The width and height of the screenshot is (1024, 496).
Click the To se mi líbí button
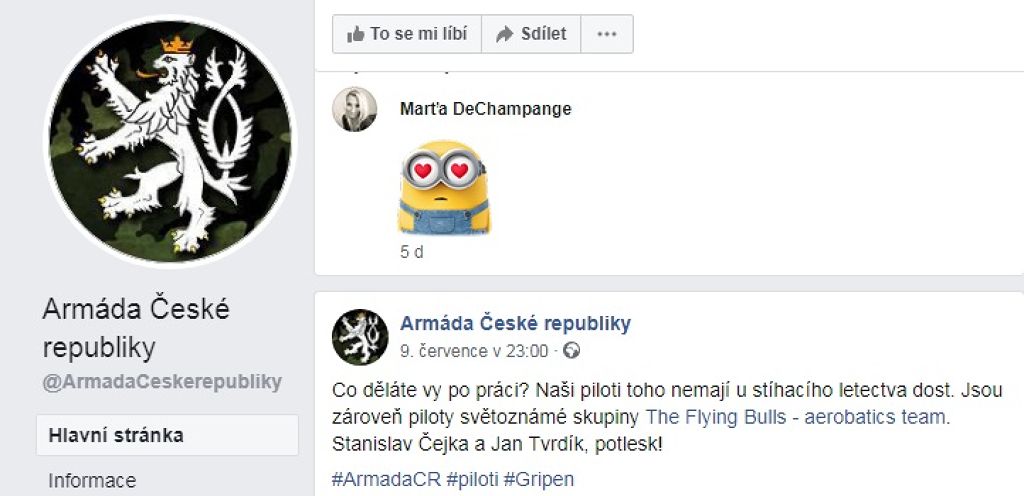pyautogui.click(x=407, y=34)
